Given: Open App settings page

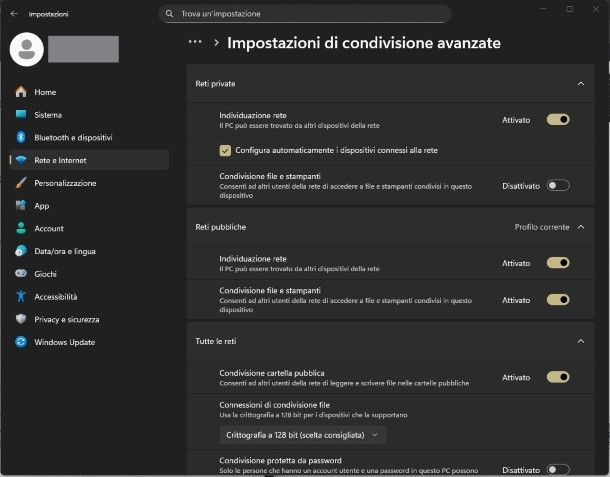Looking at the screenshot, I should point(89,205).
